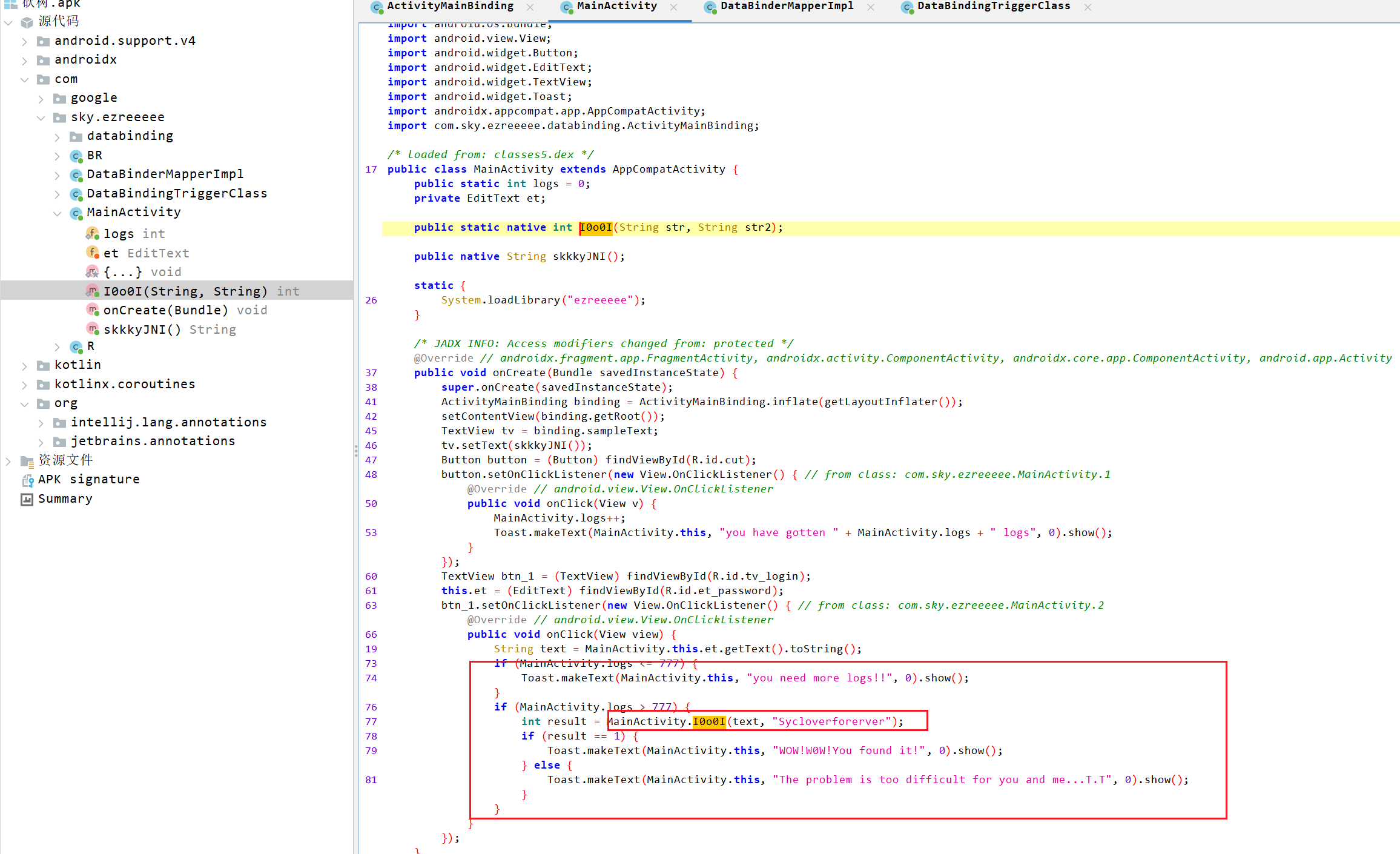
Task: Expand the google package node
Action: tap(41, 99)
